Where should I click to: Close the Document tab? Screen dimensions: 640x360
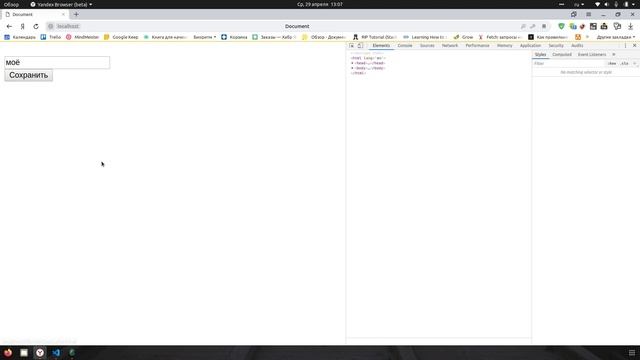coord(63,14)
